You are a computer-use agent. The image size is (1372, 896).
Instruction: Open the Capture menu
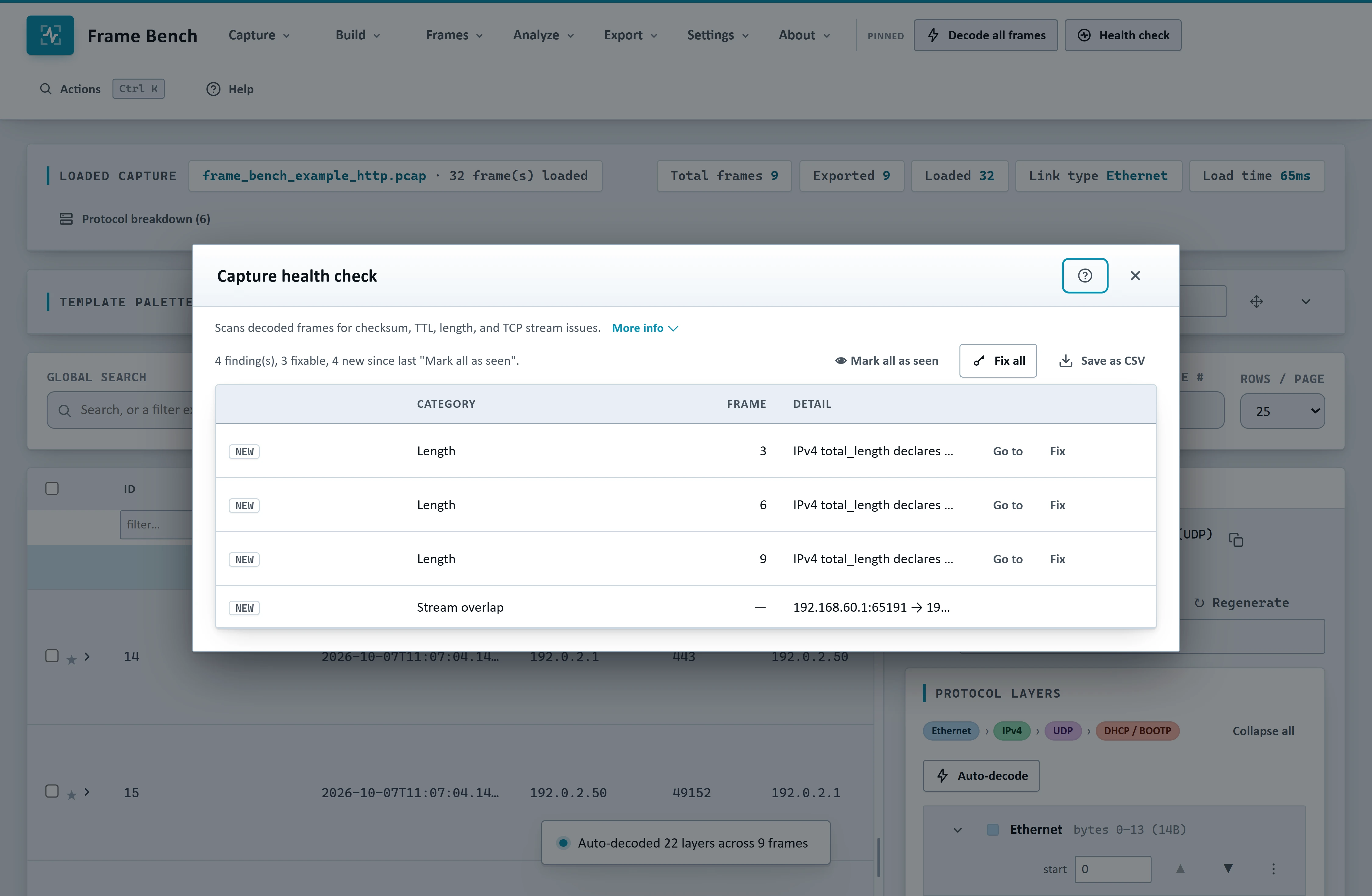point(259,35)
